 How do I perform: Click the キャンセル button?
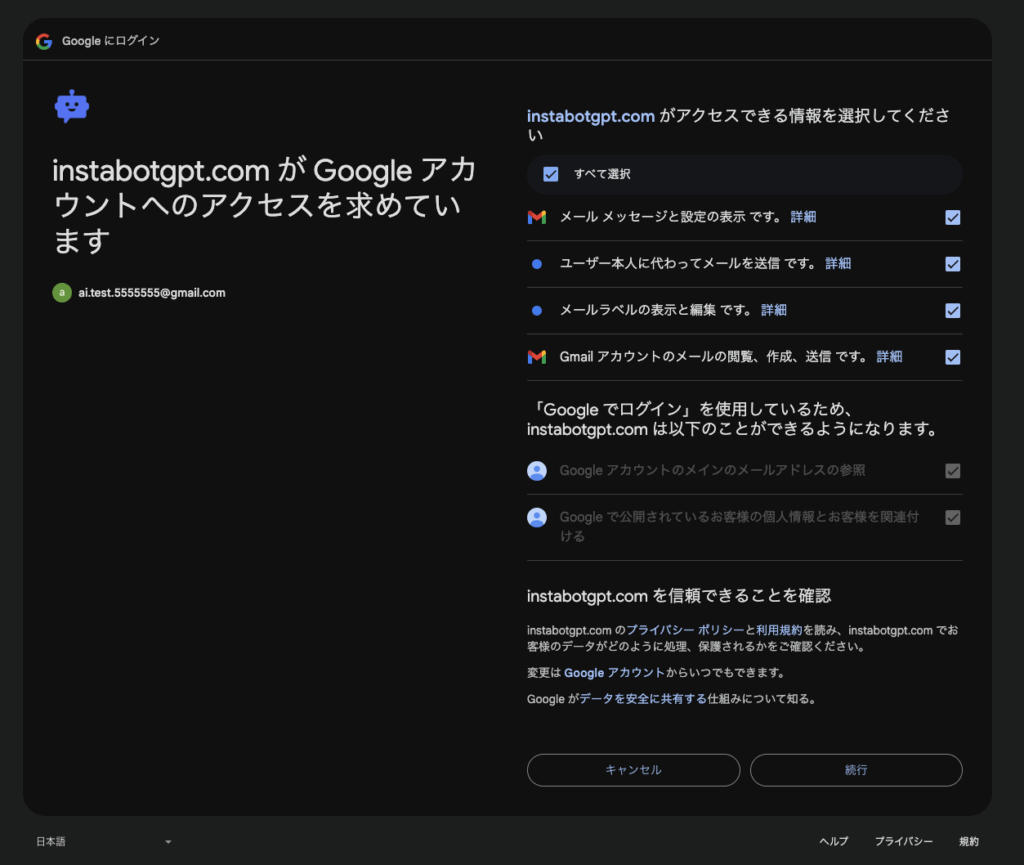pyautogui.click(x=633, y=770)
